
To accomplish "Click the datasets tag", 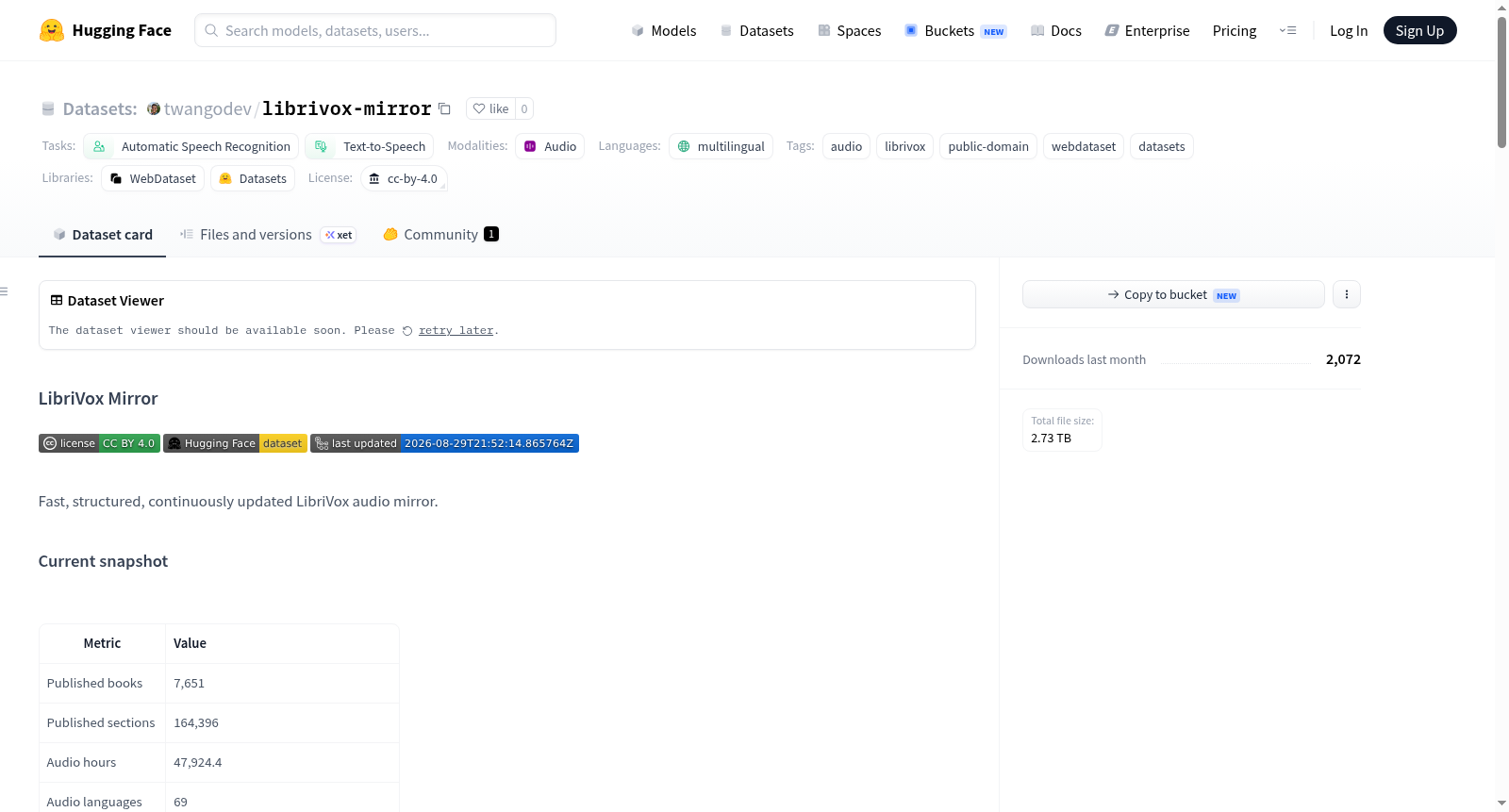I will (1162, 146).
